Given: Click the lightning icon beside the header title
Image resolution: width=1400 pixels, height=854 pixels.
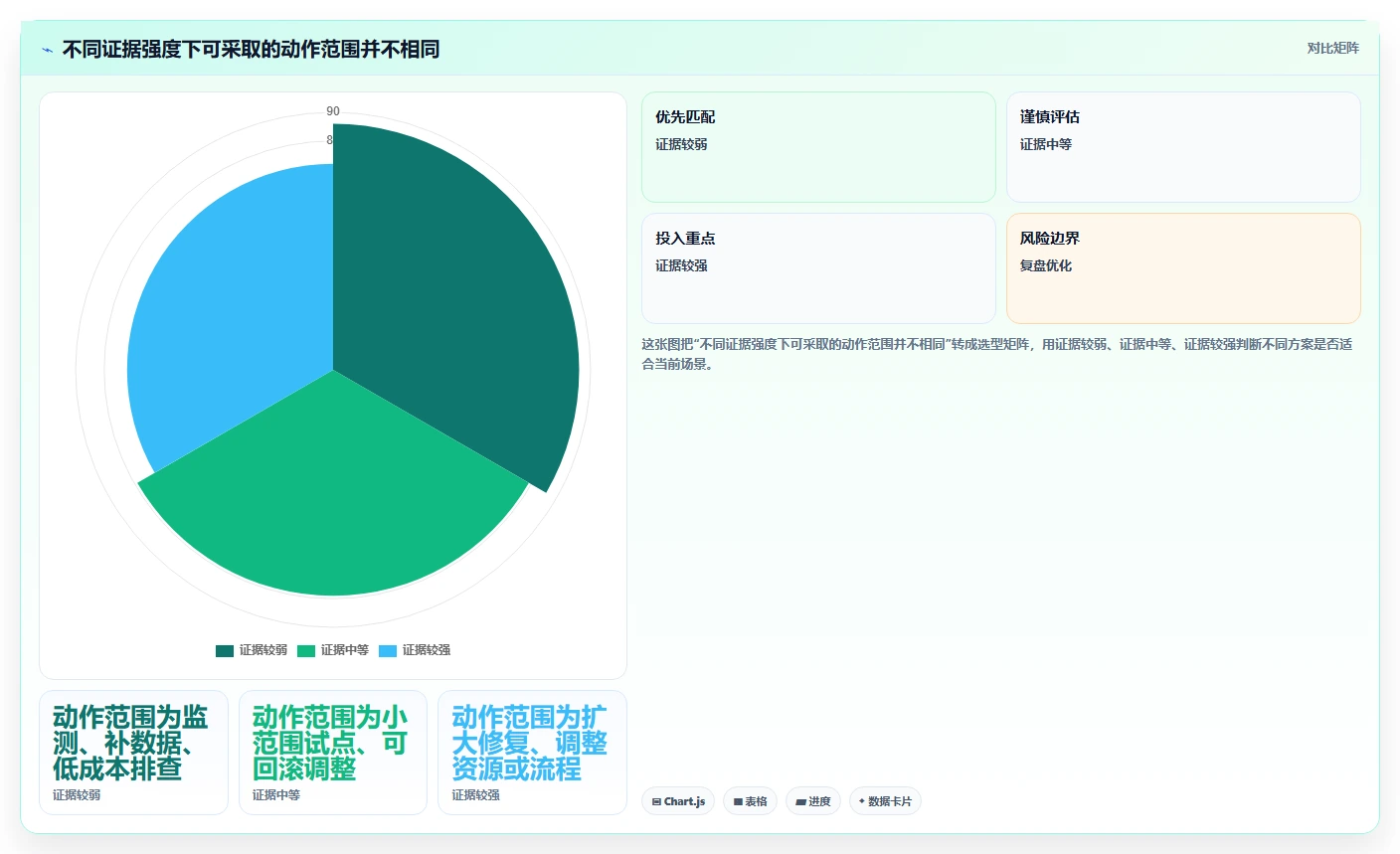Looking at the screenshot, I should point(47,50).
